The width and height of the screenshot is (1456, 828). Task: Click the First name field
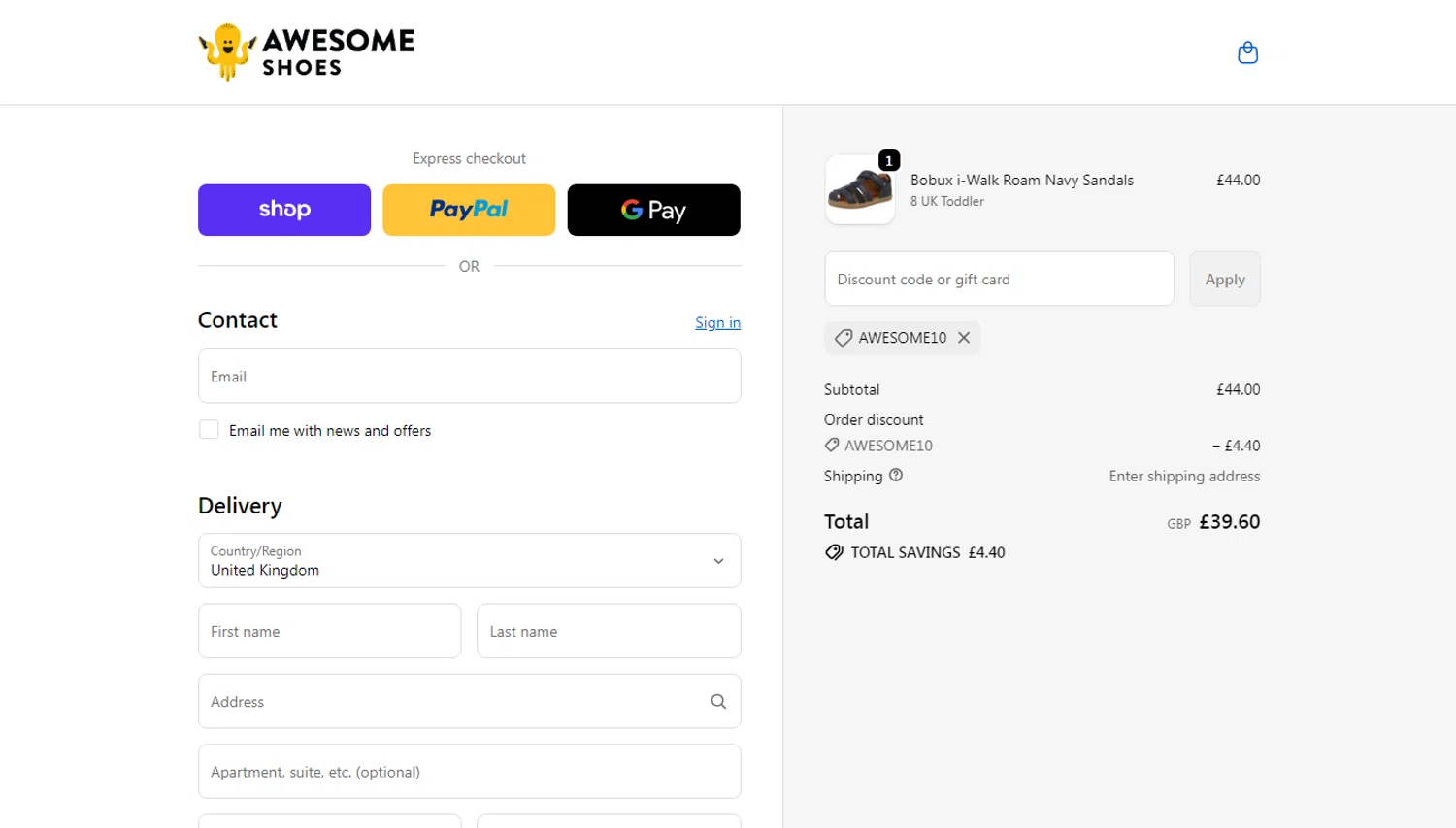tap(330, 631)
